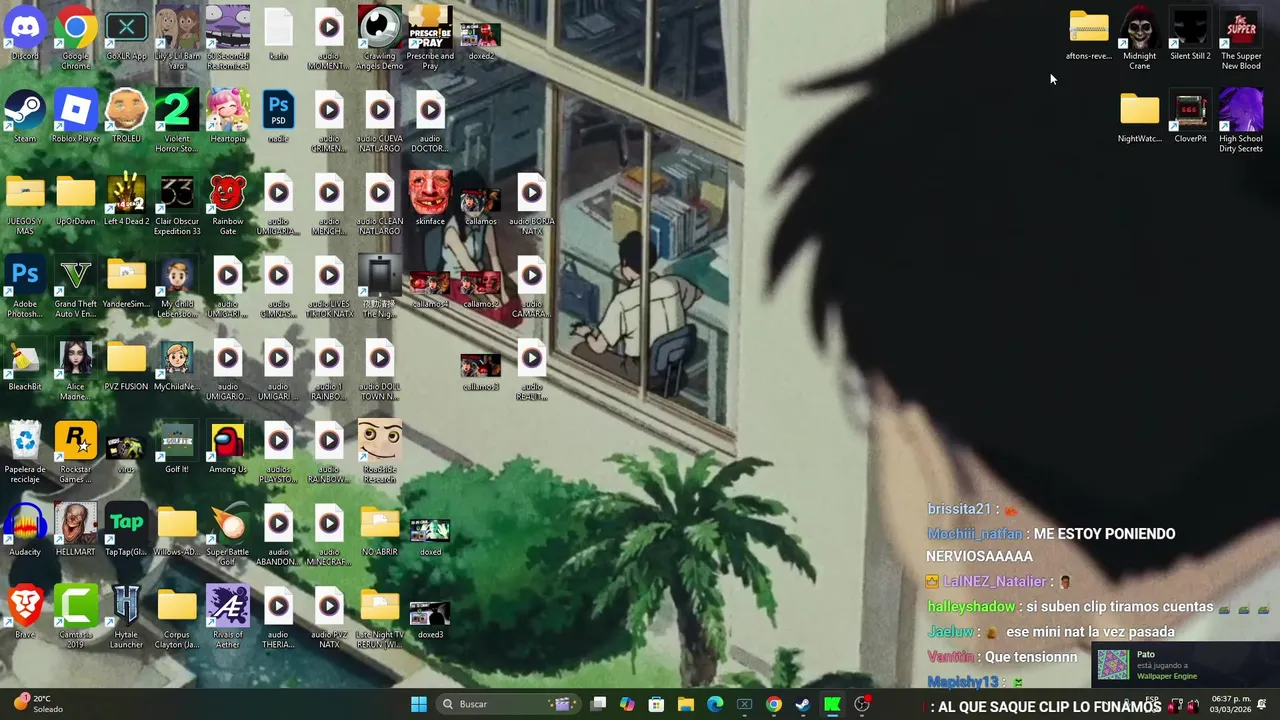Select the Rainbow Gate shortcut

[228, 204]
